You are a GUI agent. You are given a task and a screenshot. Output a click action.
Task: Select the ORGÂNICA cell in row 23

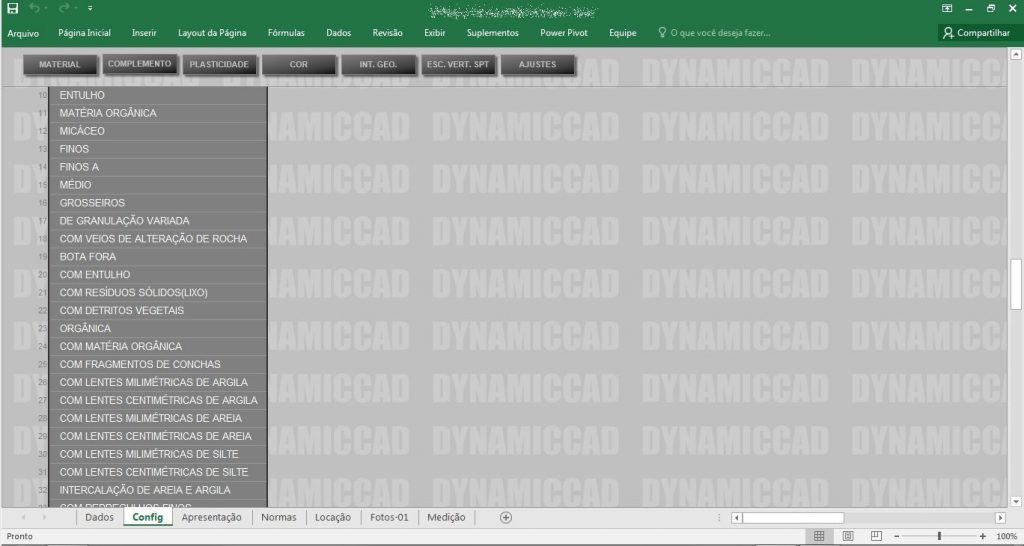point(158,329)
